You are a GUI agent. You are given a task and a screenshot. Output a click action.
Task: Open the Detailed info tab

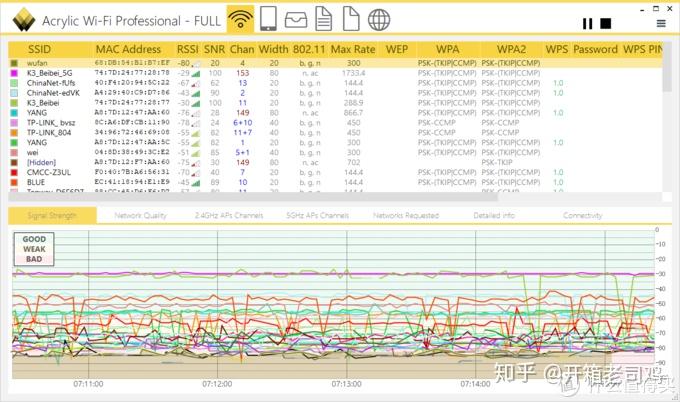click(x=494, y=216)
